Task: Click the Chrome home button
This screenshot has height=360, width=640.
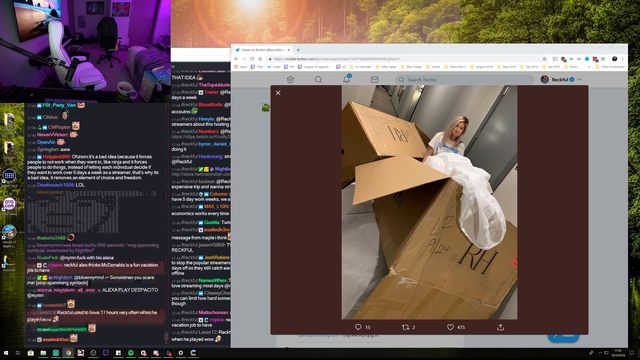Action: tap(260, 59)
